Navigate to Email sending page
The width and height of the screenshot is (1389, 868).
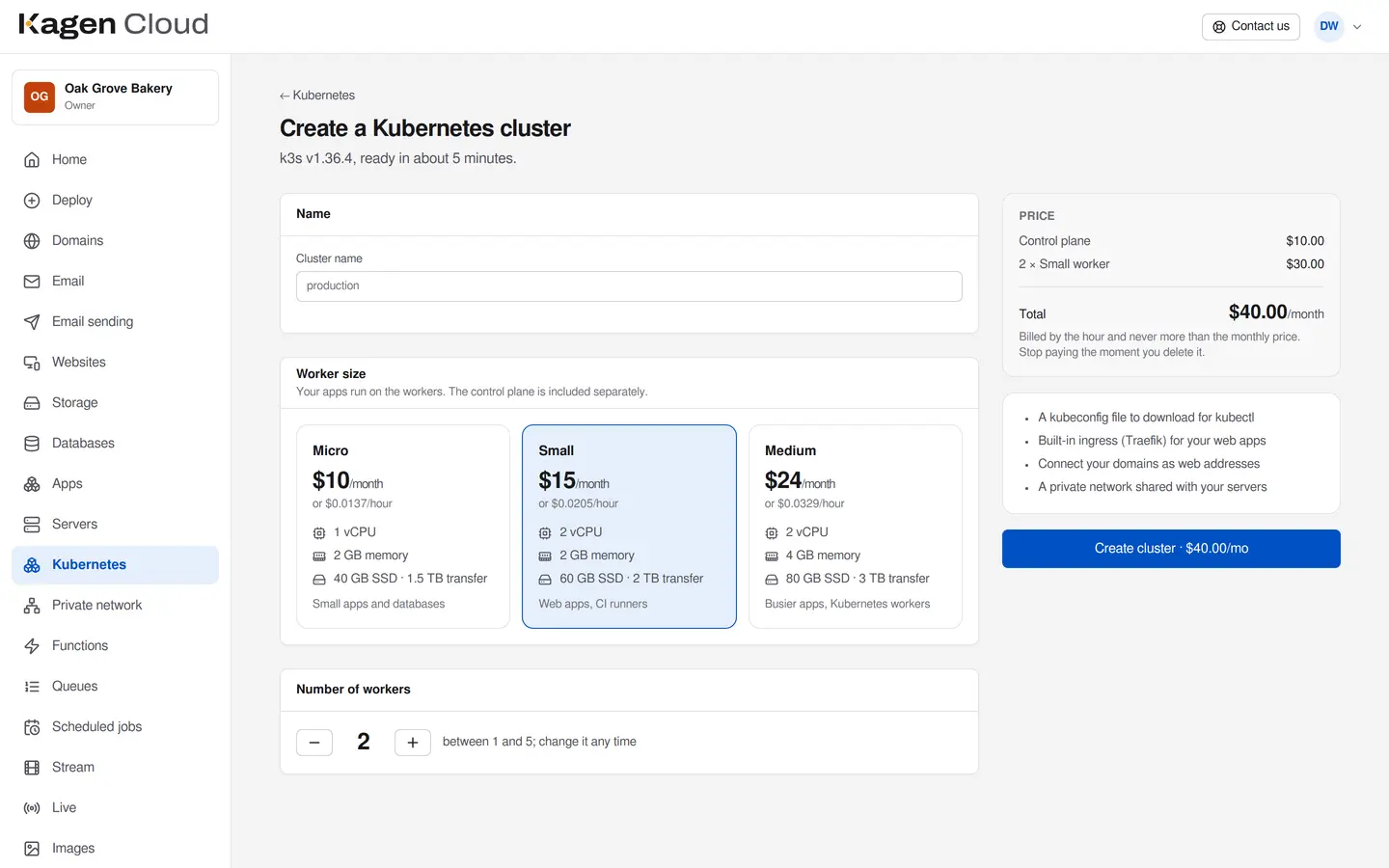(x=115, y=322)
